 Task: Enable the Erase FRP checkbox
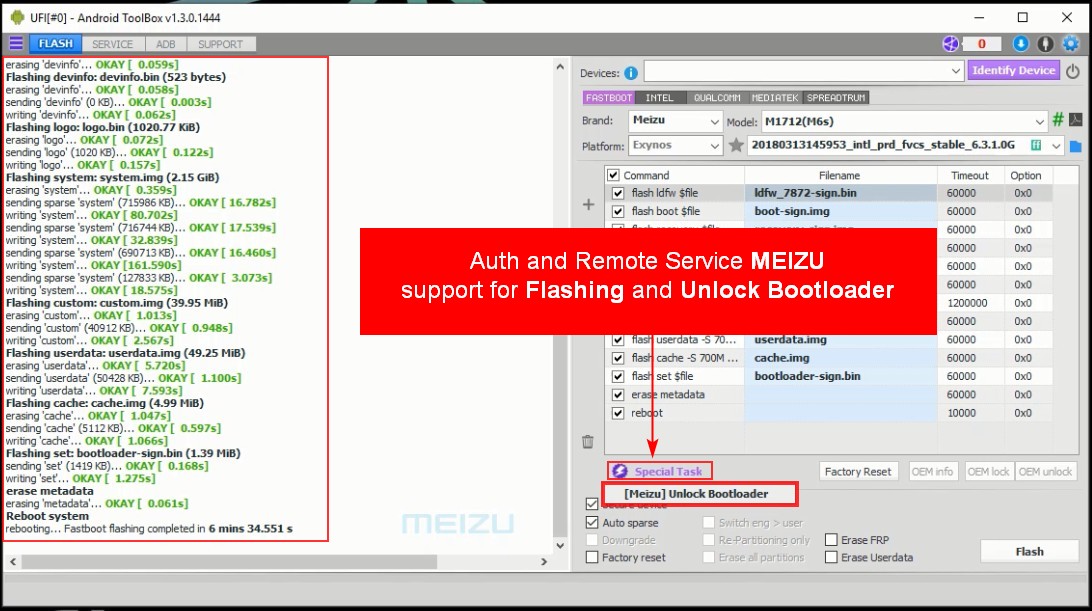[831, 540]
